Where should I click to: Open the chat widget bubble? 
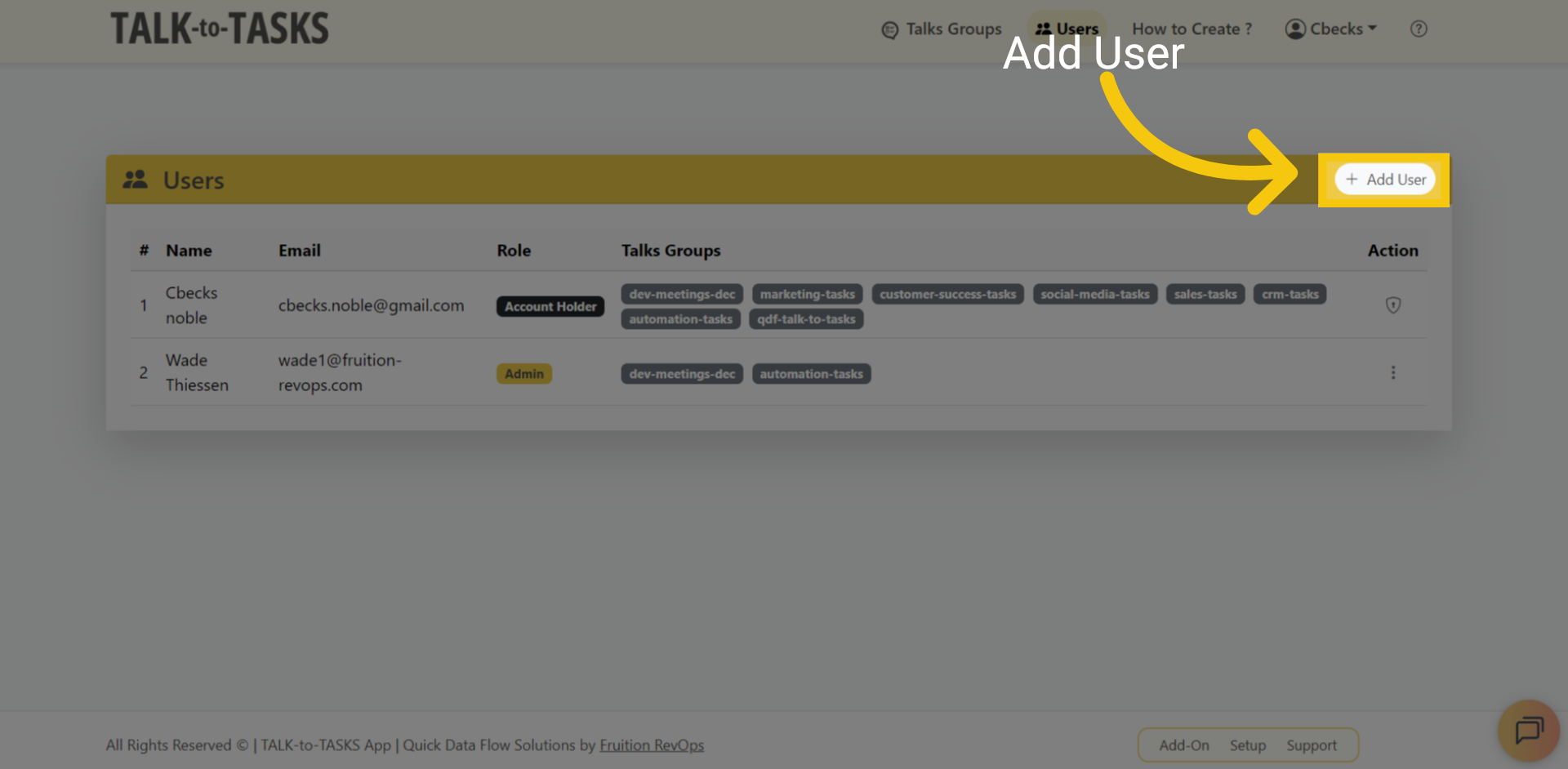(1529, 730)
